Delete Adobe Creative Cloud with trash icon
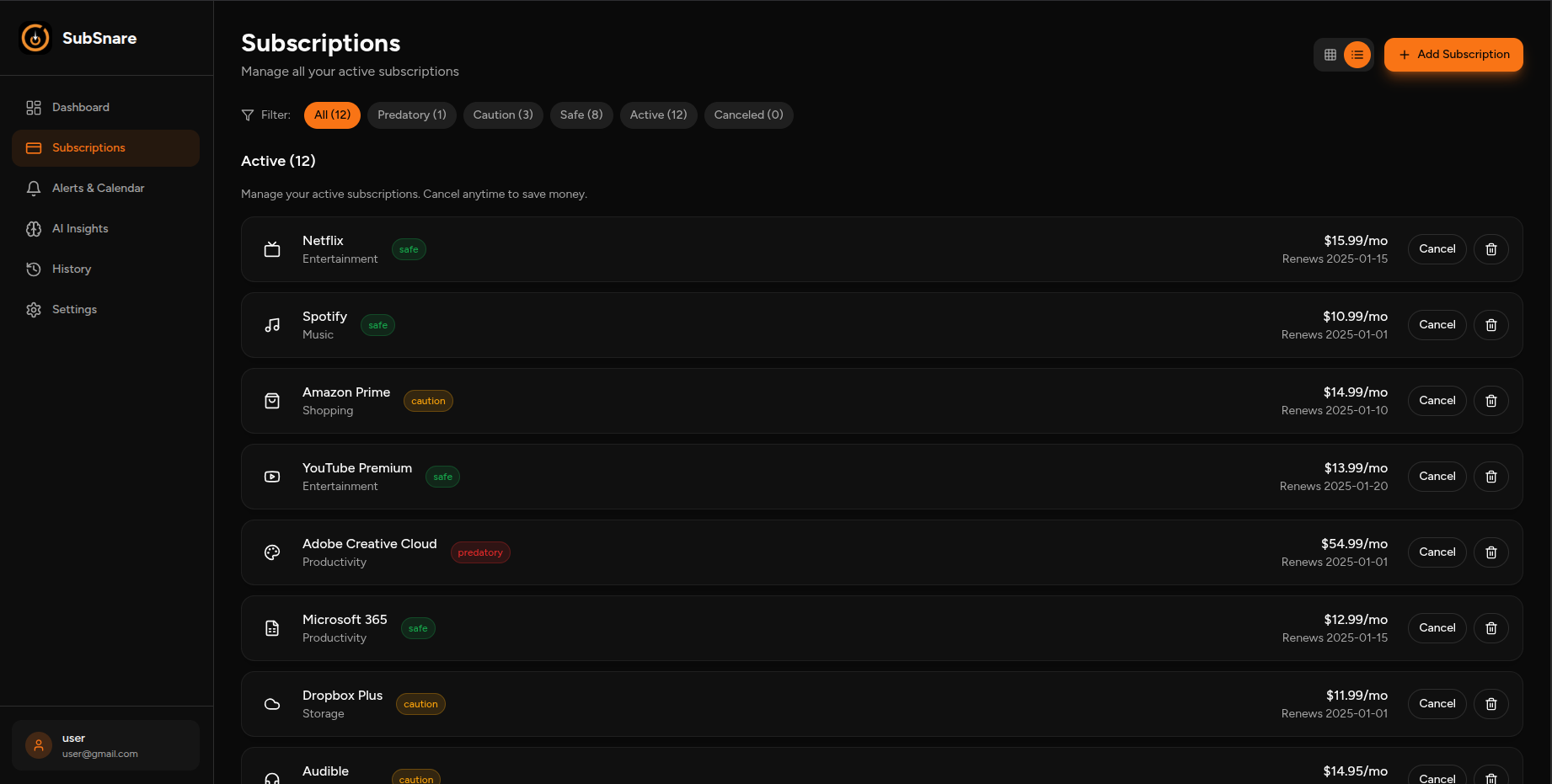 click(x=1491, y=552)
